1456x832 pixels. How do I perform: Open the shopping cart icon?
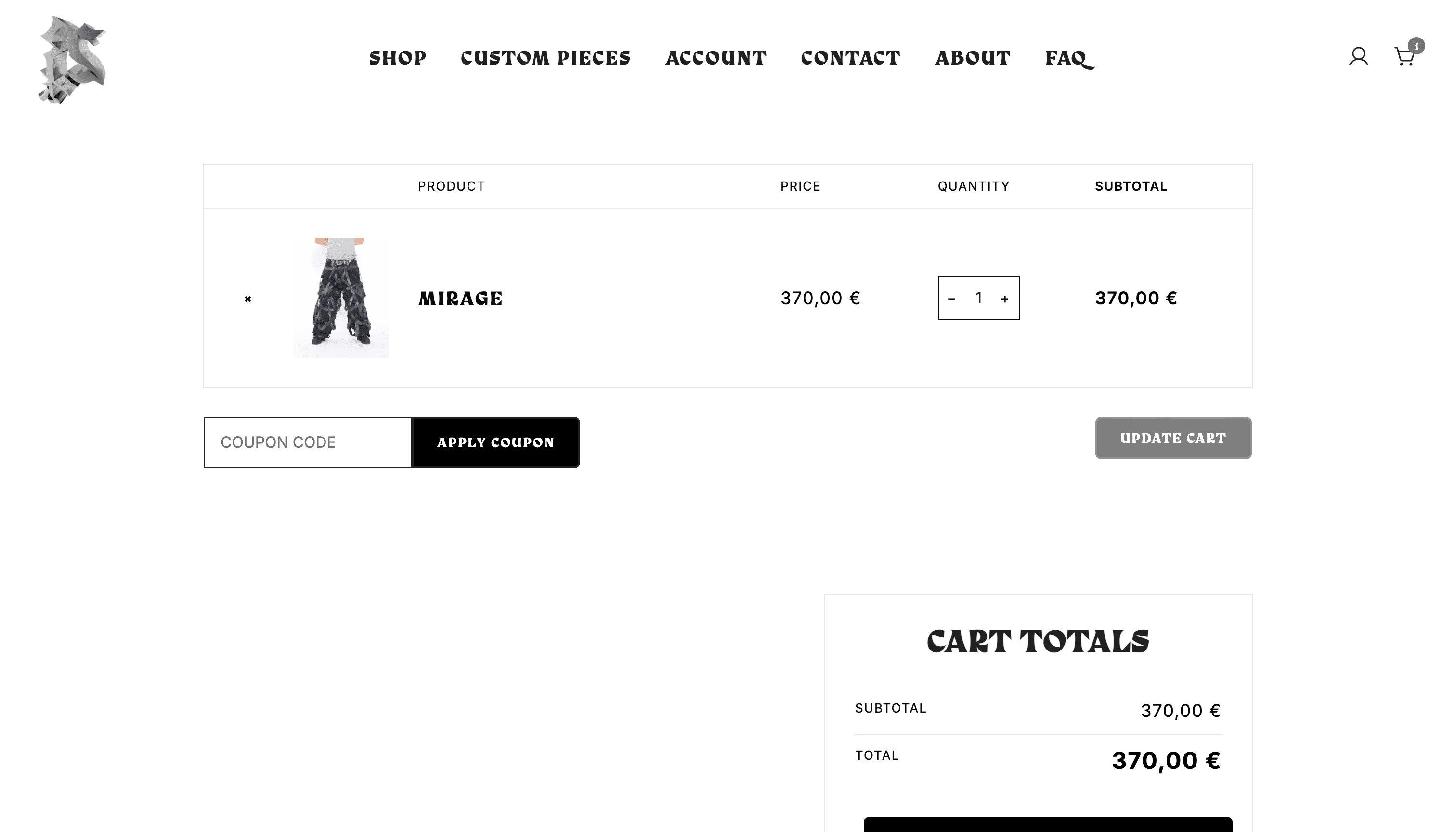click(x=1404, y=57)
